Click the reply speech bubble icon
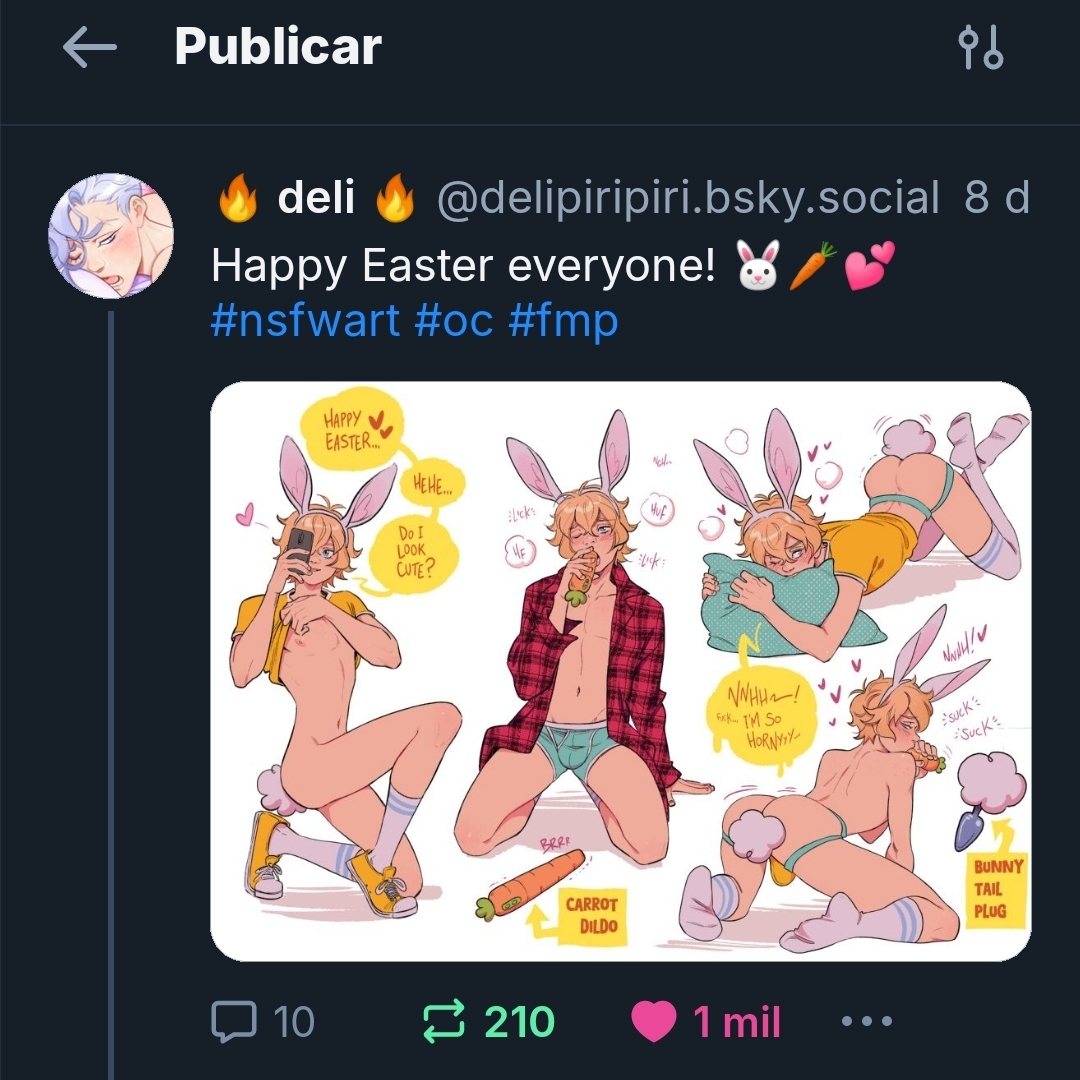Viewport: 1080px width, 1080px height. pos(235,1022)
